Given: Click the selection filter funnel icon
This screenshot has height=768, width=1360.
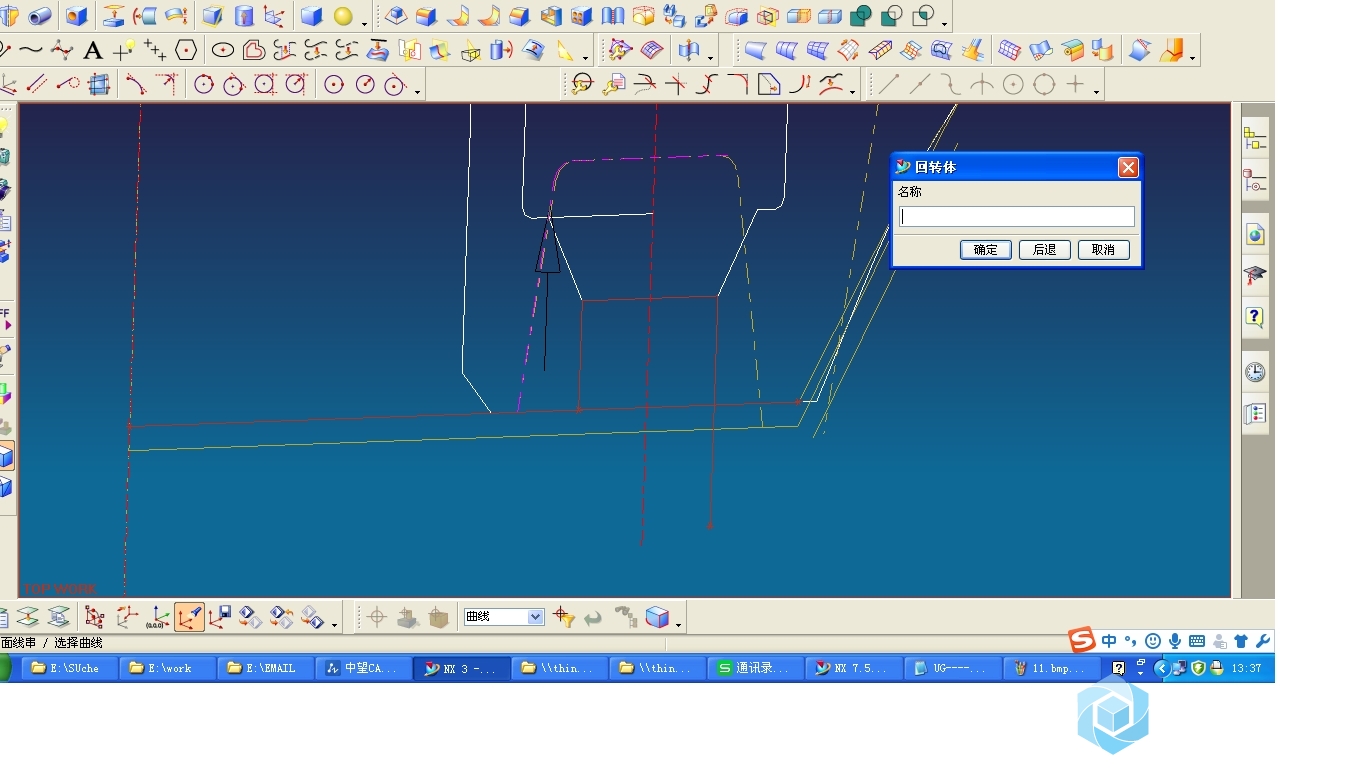Looking at the screenshot, I should (563, 617).
